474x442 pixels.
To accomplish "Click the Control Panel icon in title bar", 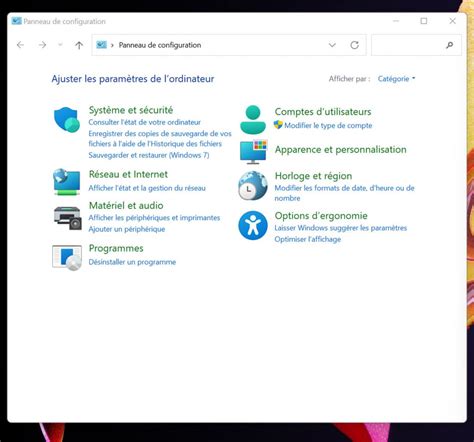I will [16, 21].
